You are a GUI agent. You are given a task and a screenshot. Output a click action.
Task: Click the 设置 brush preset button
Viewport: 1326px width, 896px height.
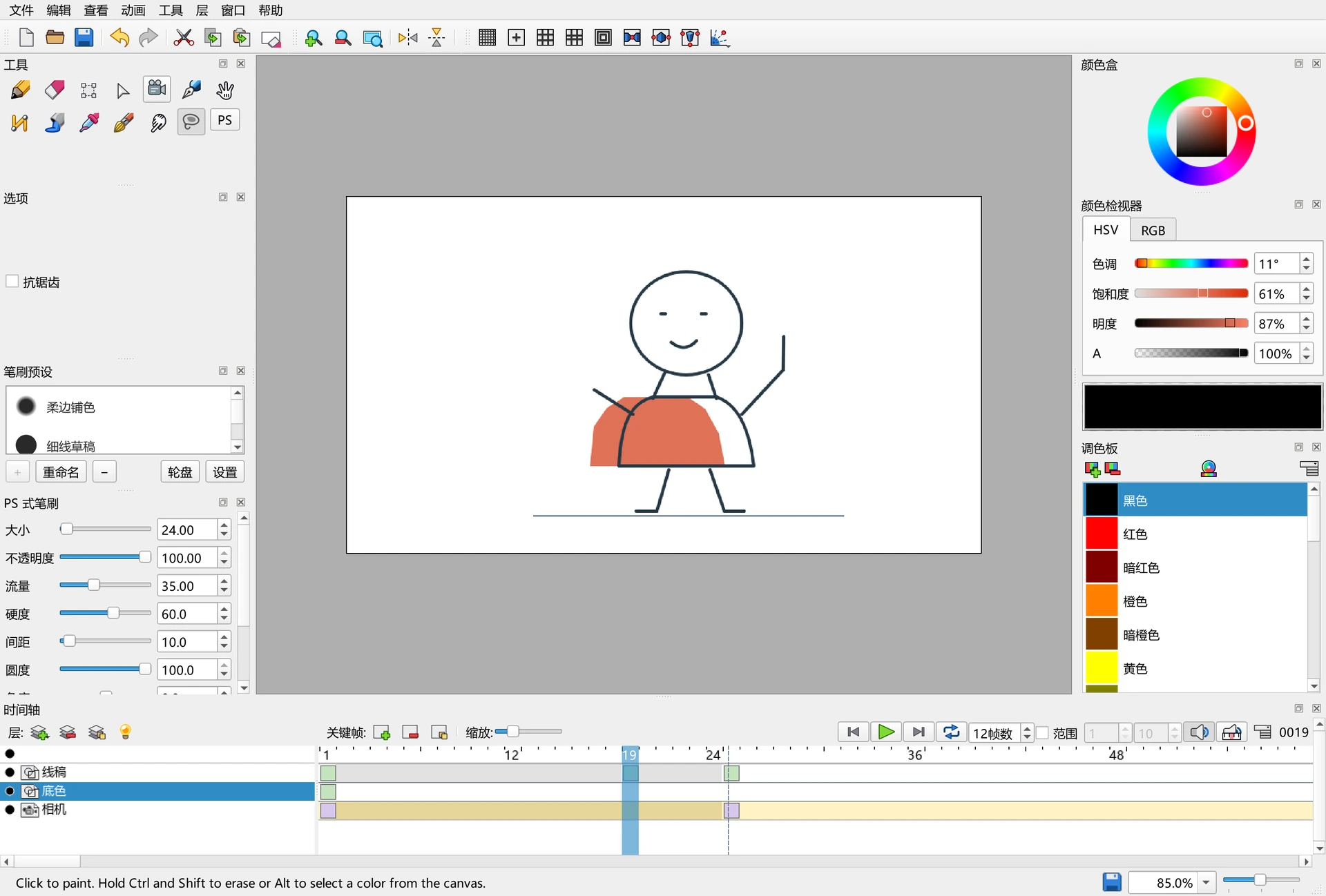(224, 472)
